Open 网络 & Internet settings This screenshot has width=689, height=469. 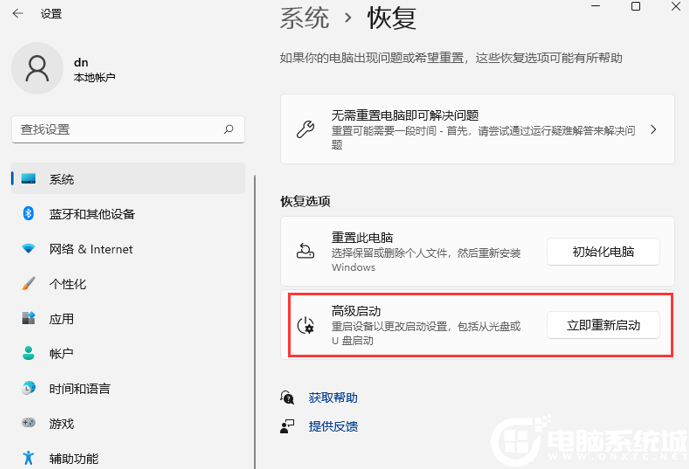pyautogui.click(x=128, y=249)
